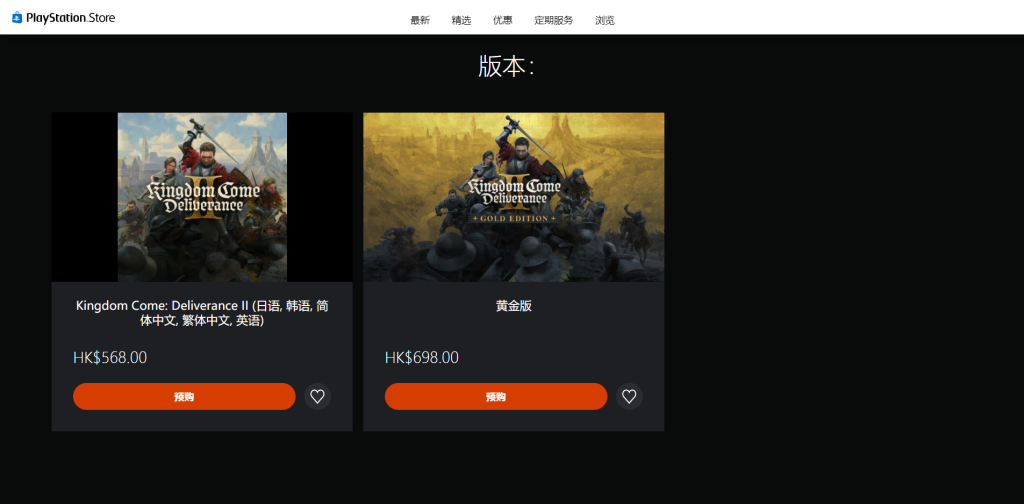Click the 版本: section heading
The width and height of the screenshot is (1024, 504).
click(x=506, y=67)
